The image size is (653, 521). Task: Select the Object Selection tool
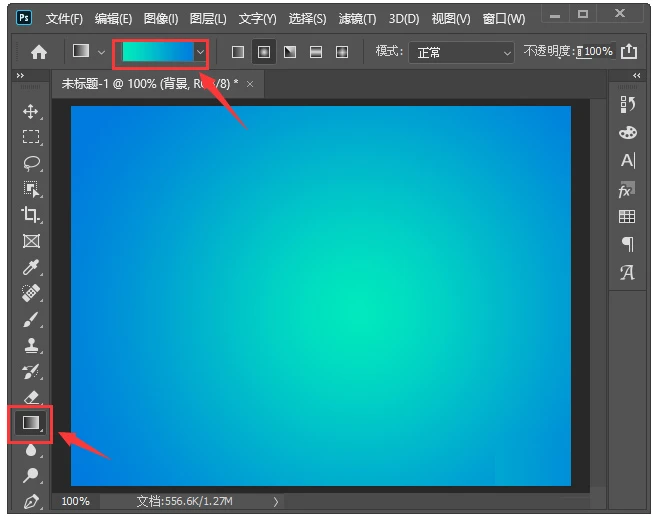(x=31, y=189)
